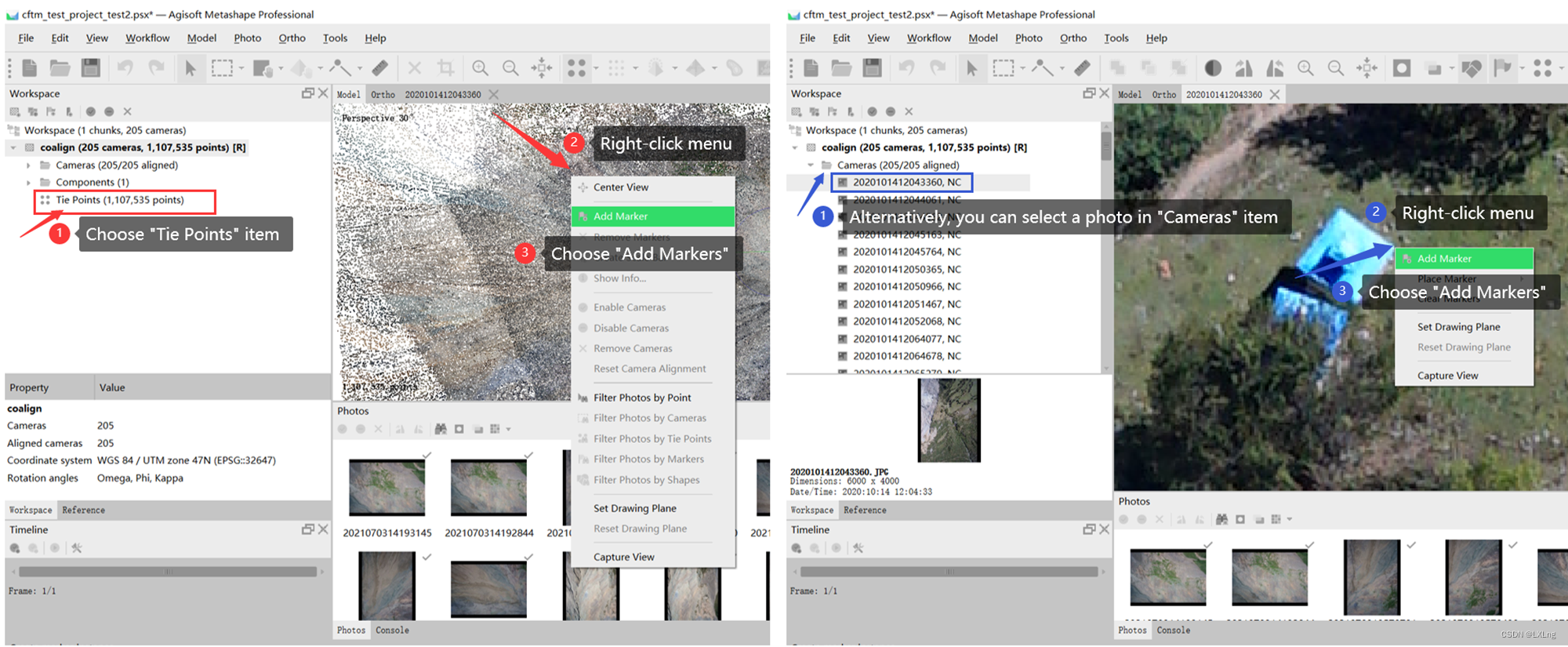This screenshot has height=647, width=1568.
Task: Choose Add Marker in right window context menu
Action: tap(1464, 258)
